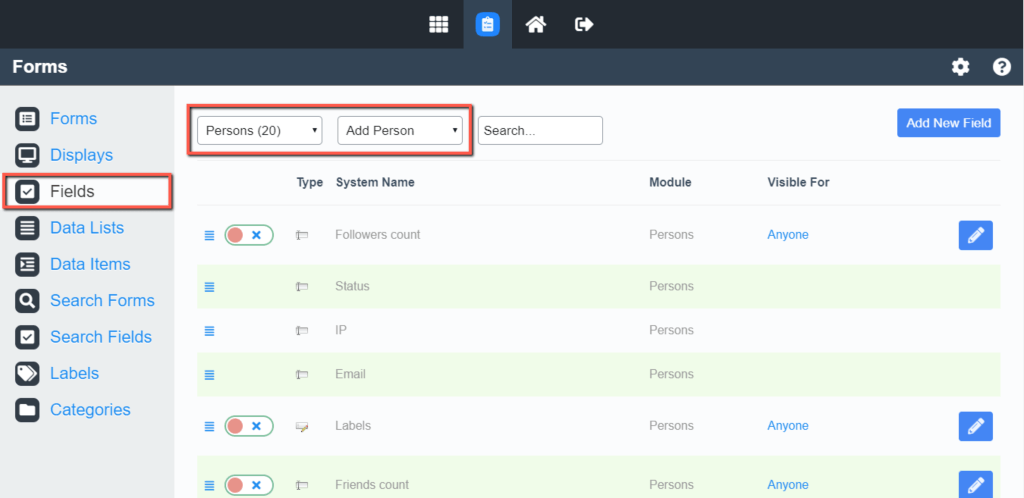Click the Add New Field button
This screenshot has height=498, width=1024.
(949, 123)
